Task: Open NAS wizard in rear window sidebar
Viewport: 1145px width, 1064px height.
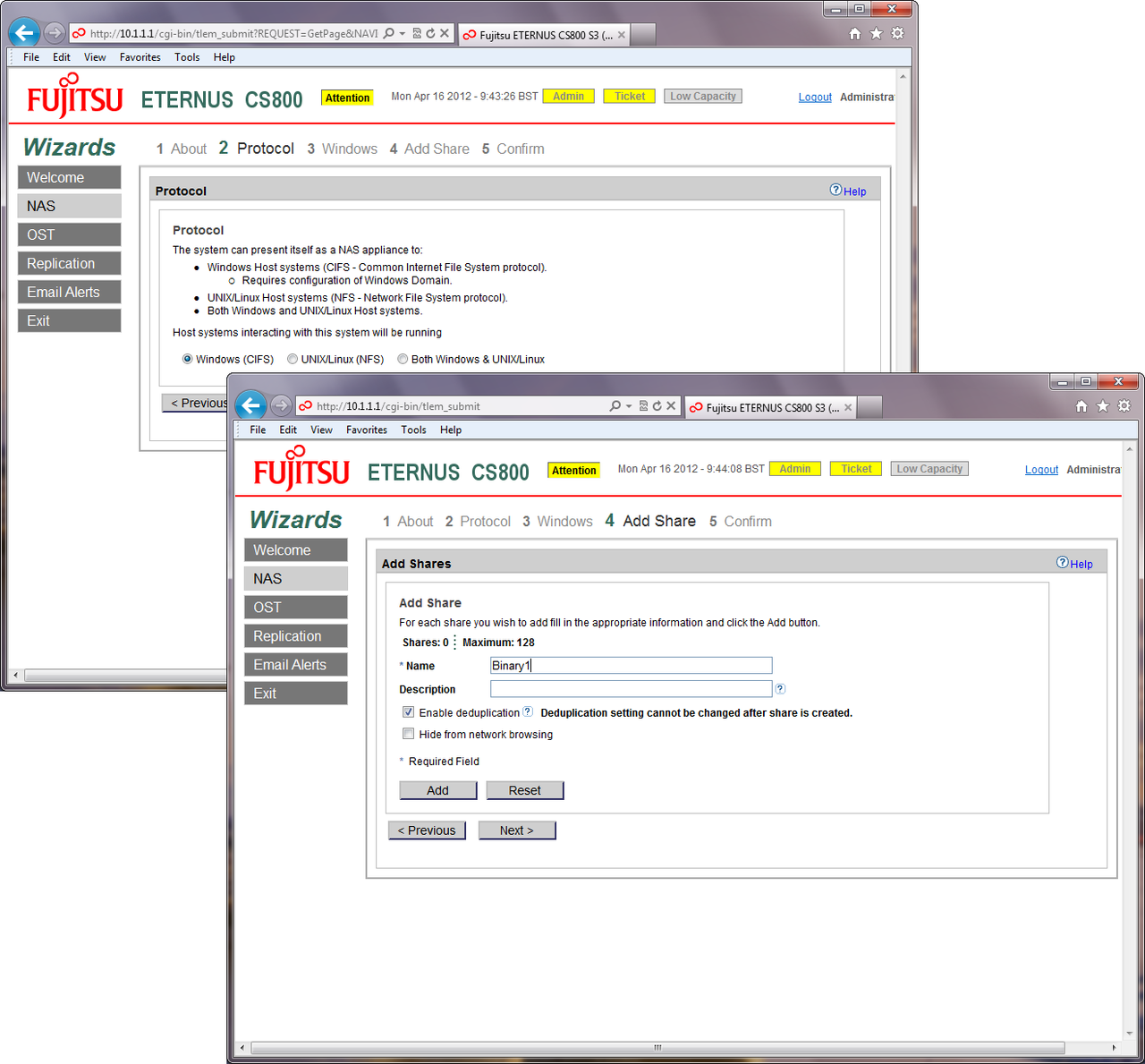Action: (69, 206)
